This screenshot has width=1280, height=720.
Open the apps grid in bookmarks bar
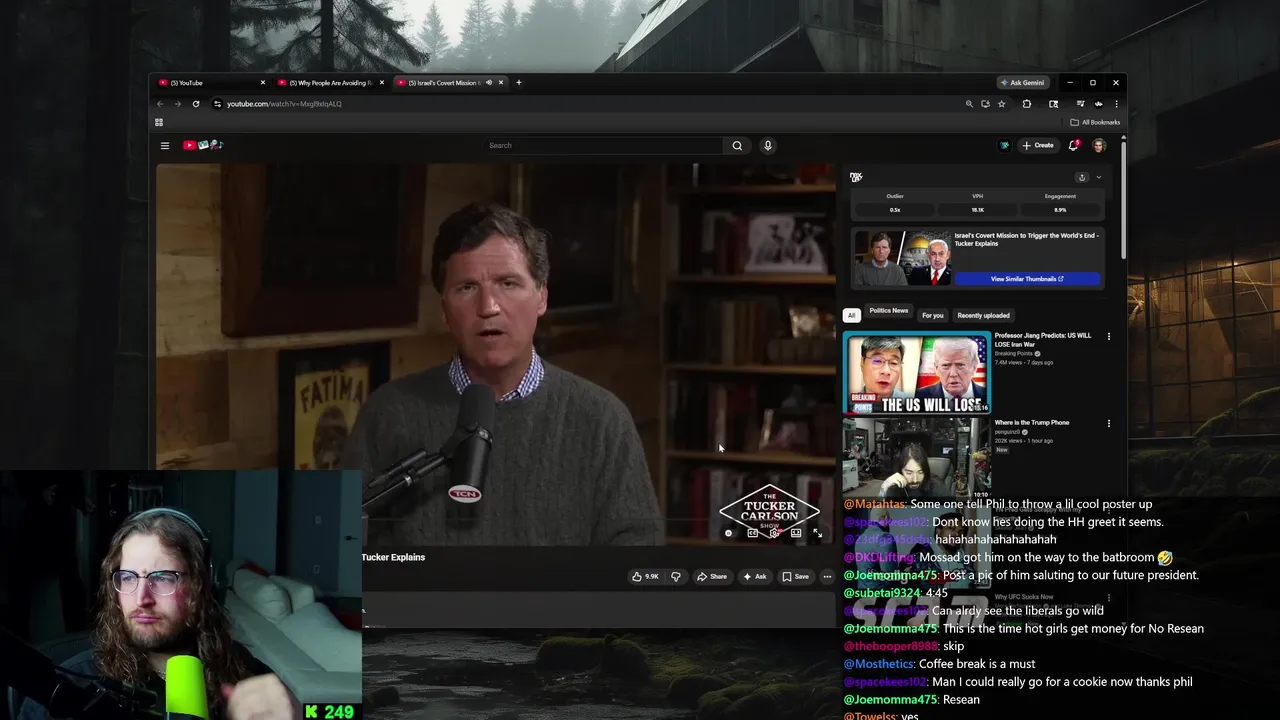(x=159, y=122)
